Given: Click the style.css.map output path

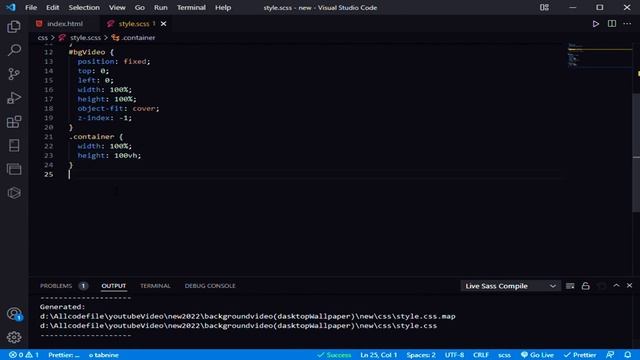Looking at the screenshot, I should (x=247, y=316).
